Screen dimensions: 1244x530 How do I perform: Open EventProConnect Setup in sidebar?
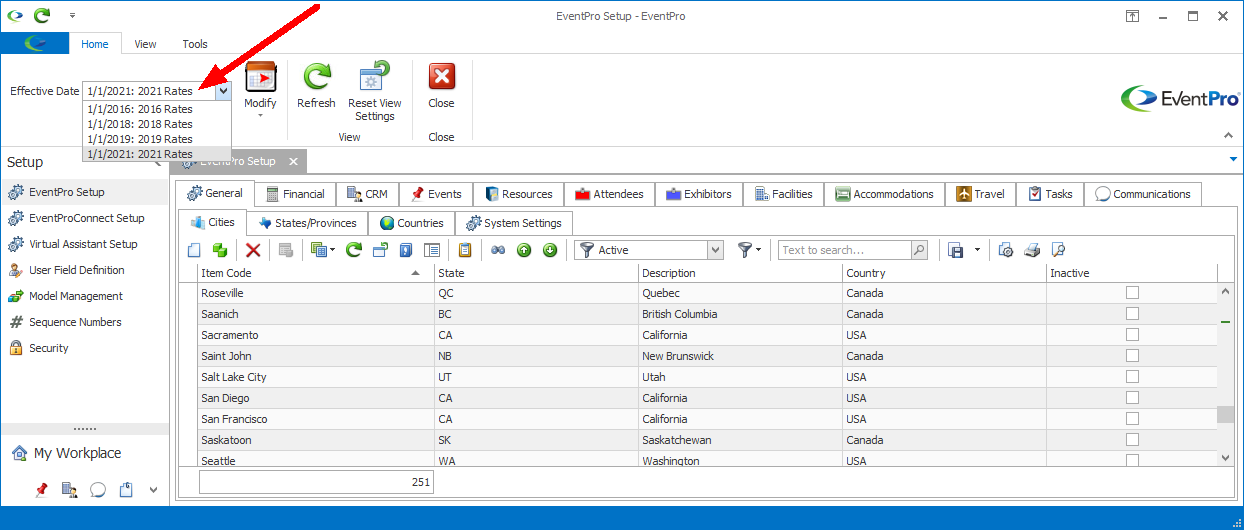86,218
